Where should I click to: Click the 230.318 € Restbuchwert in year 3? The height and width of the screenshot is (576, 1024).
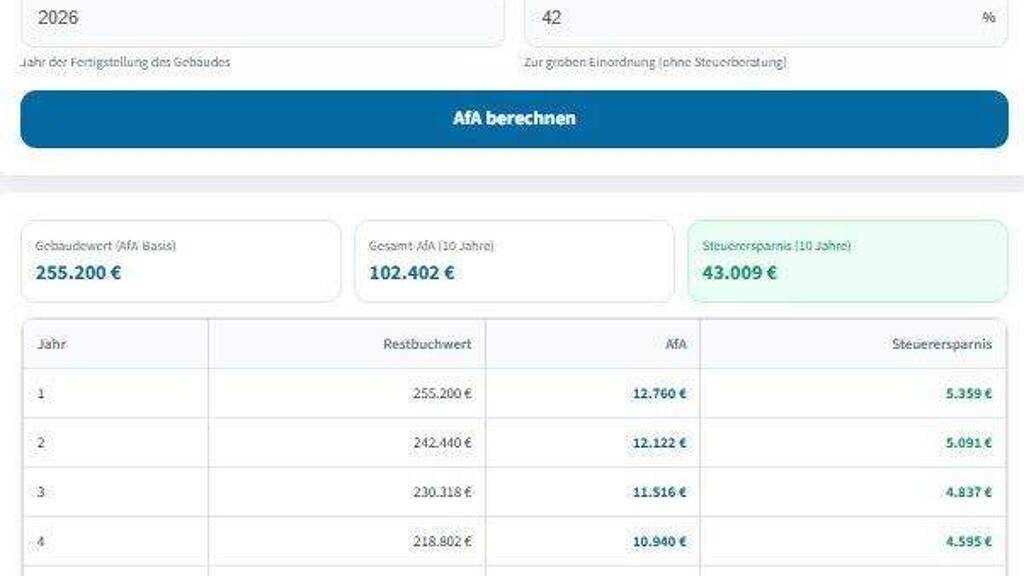(x=442, y=492)
